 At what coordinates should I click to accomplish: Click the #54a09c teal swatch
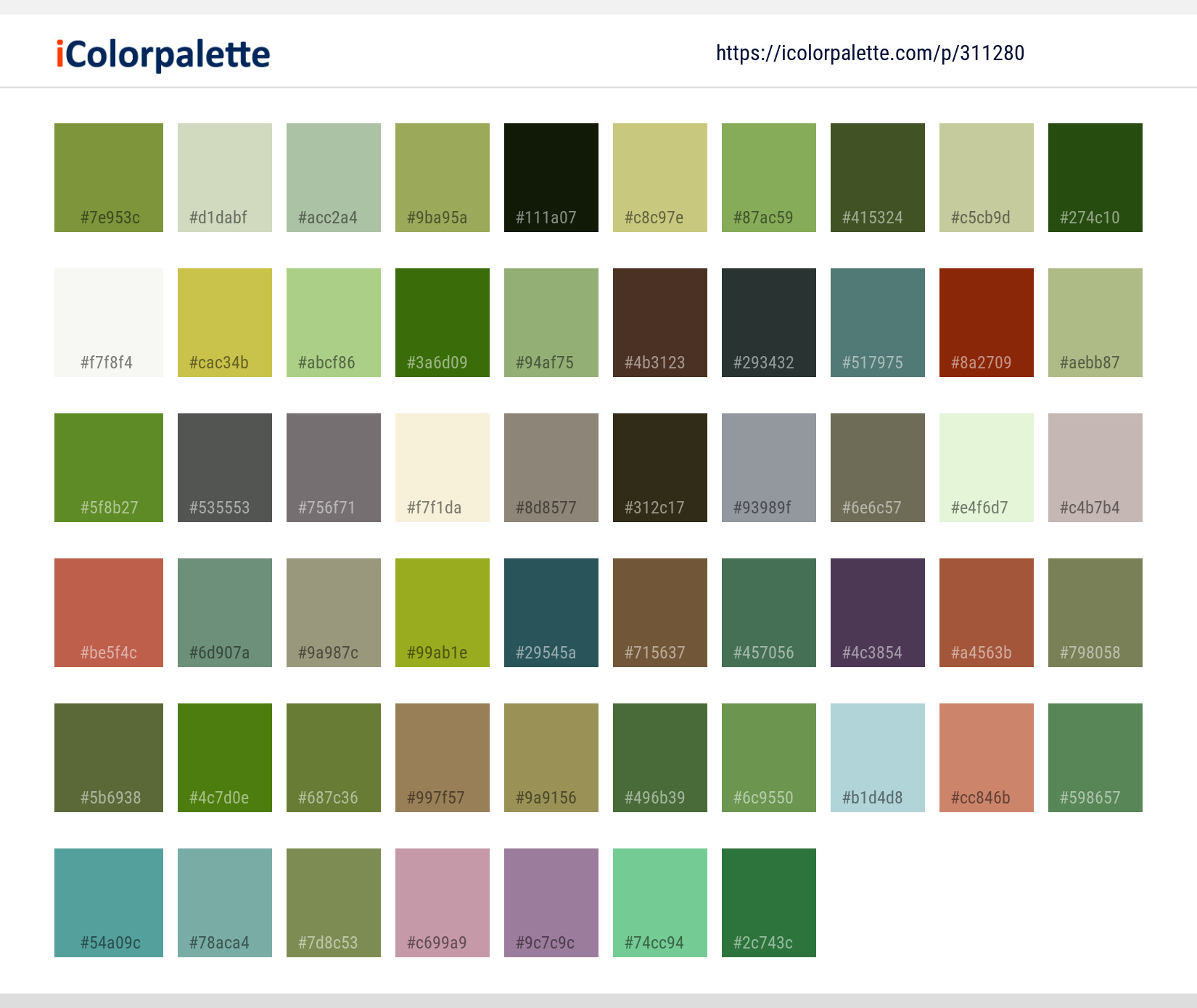pyautogui.click(x=108, y=902)
